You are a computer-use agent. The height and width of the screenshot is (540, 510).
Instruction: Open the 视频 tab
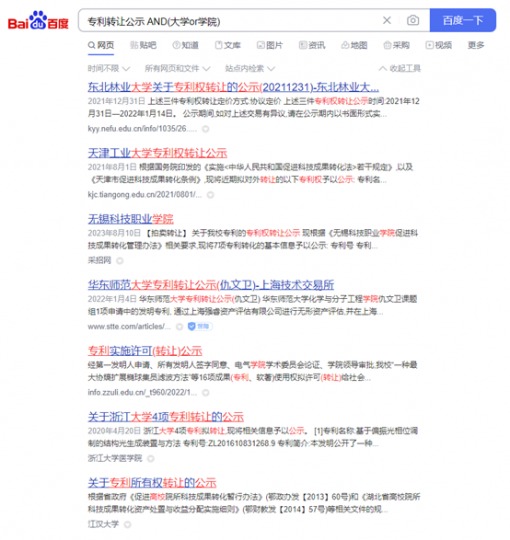click(439, 45)
